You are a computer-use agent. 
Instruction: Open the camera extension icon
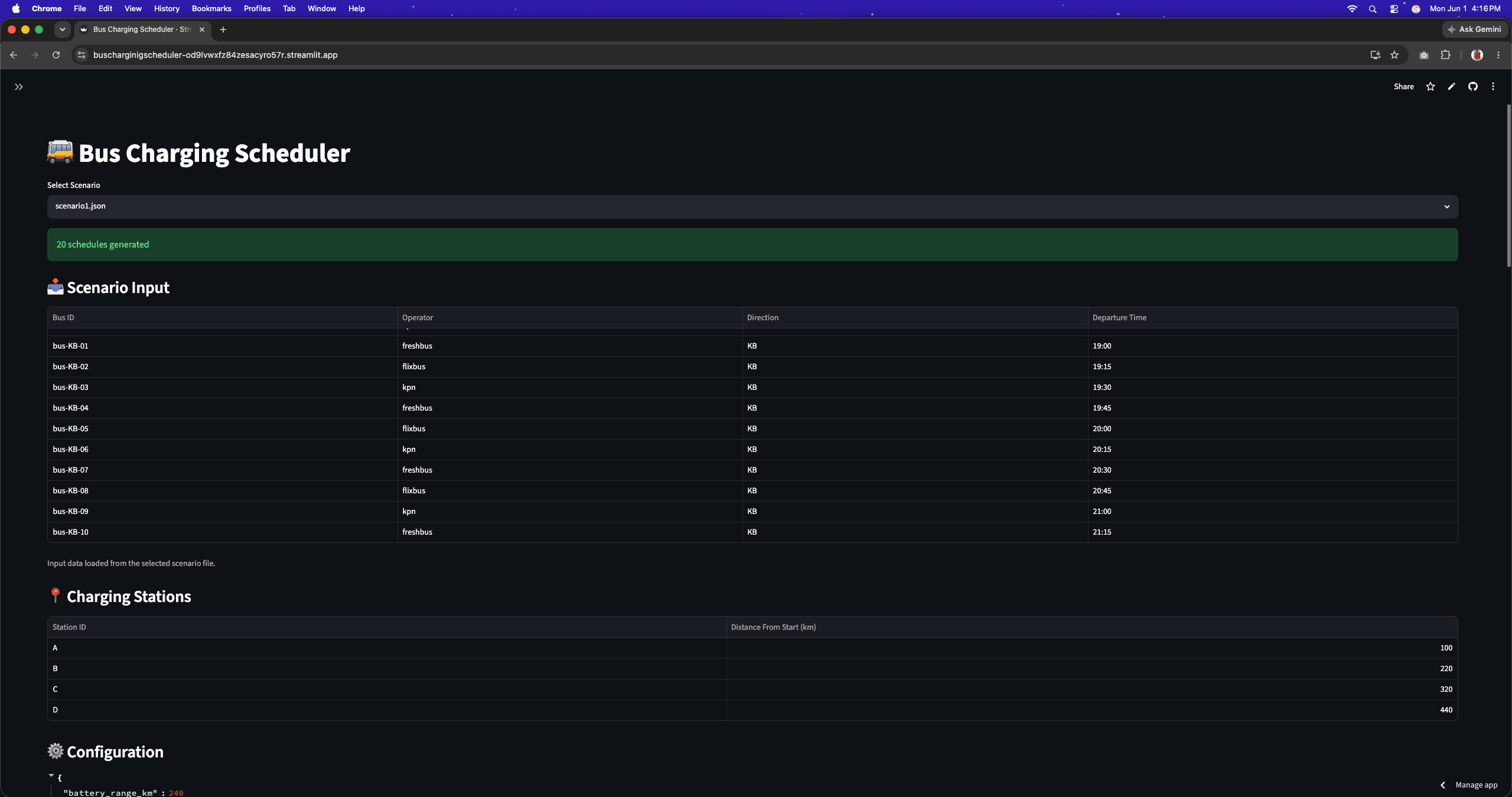1424,55
